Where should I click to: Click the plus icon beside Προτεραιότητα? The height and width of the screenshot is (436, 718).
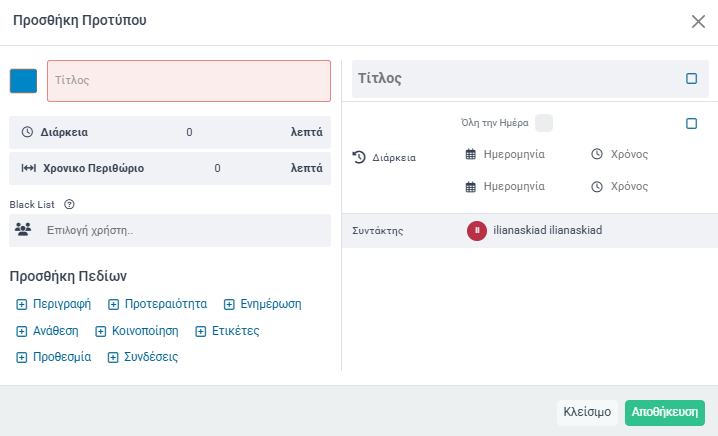113,304
